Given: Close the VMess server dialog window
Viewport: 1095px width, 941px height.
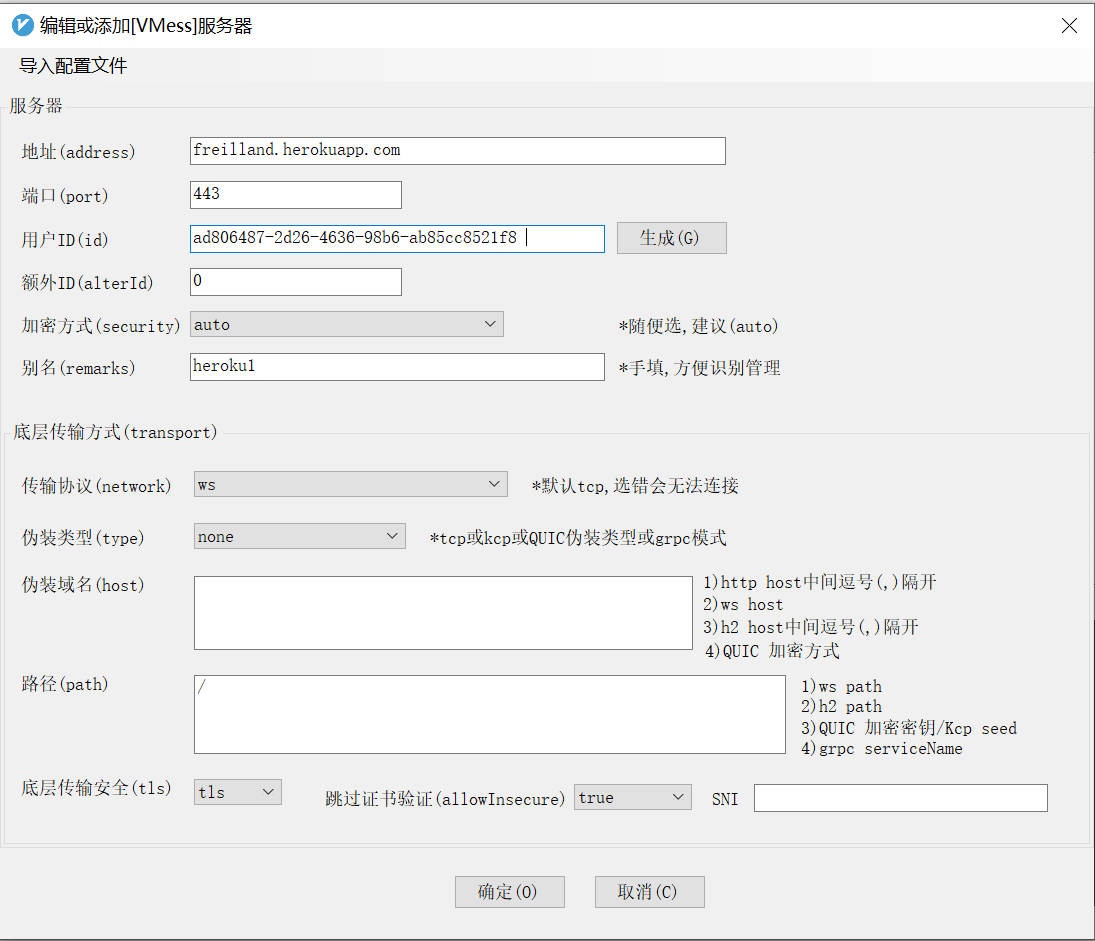Looking at the screenshot, I should pos(1069,26).
